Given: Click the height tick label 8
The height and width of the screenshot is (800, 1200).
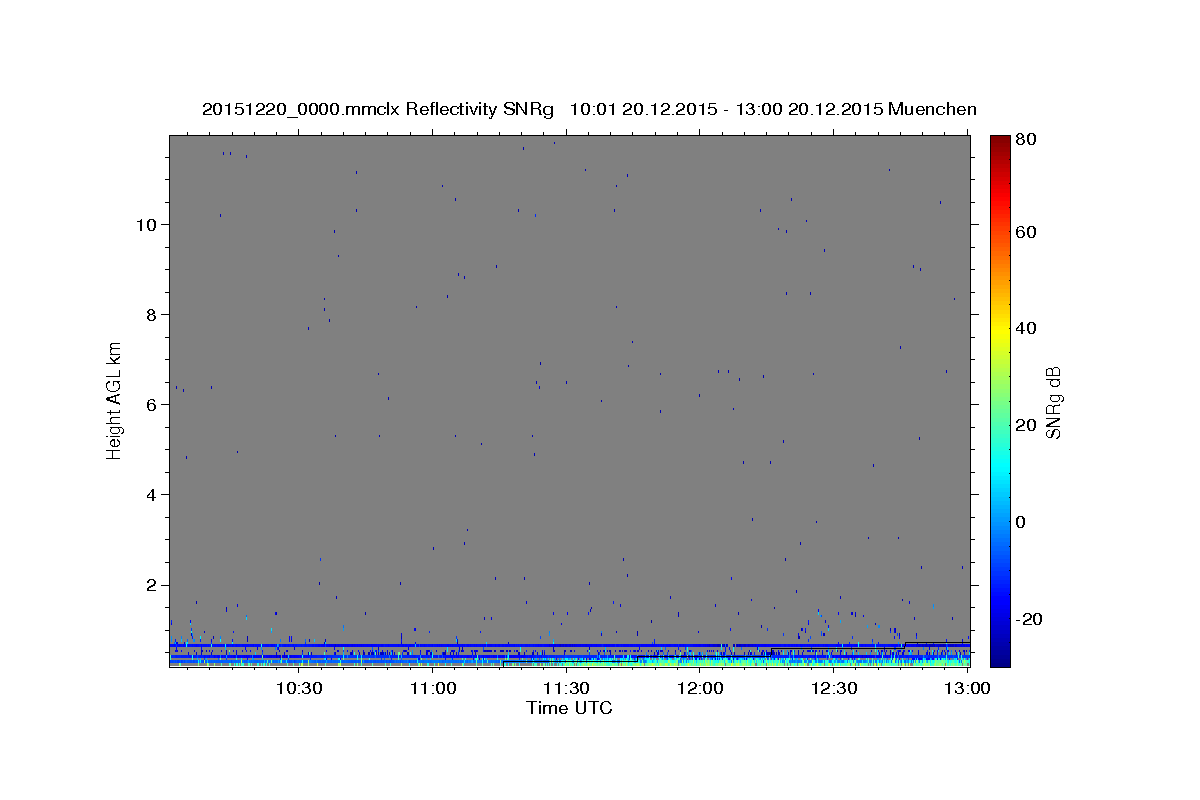Looking at the screenshot, I should tap(153, 314).
